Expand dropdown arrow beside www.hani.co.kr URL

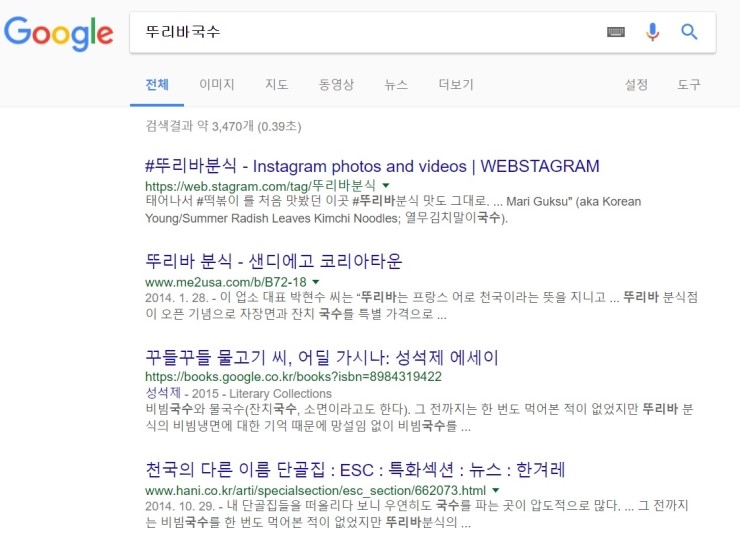(496, 490)
